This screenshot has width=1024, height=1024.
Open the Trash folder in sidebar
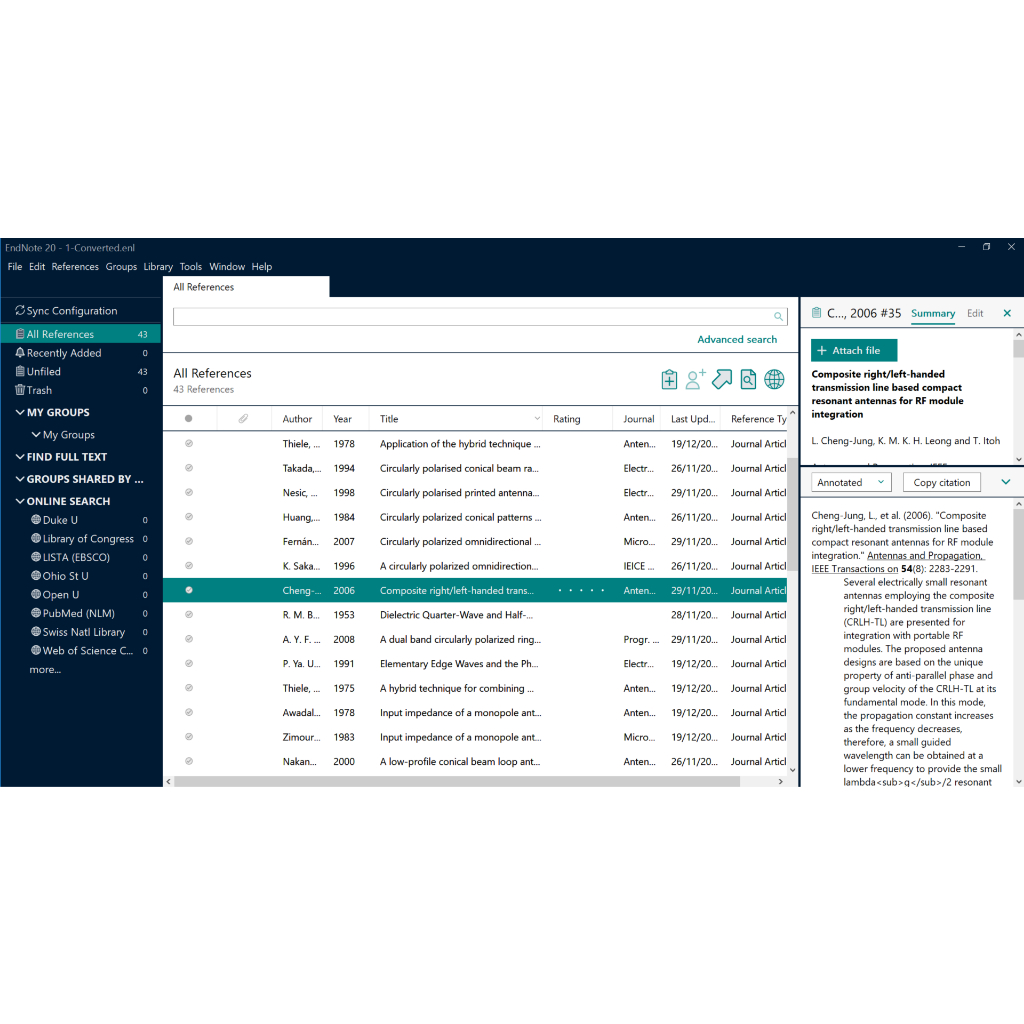(x=39, y=391)
